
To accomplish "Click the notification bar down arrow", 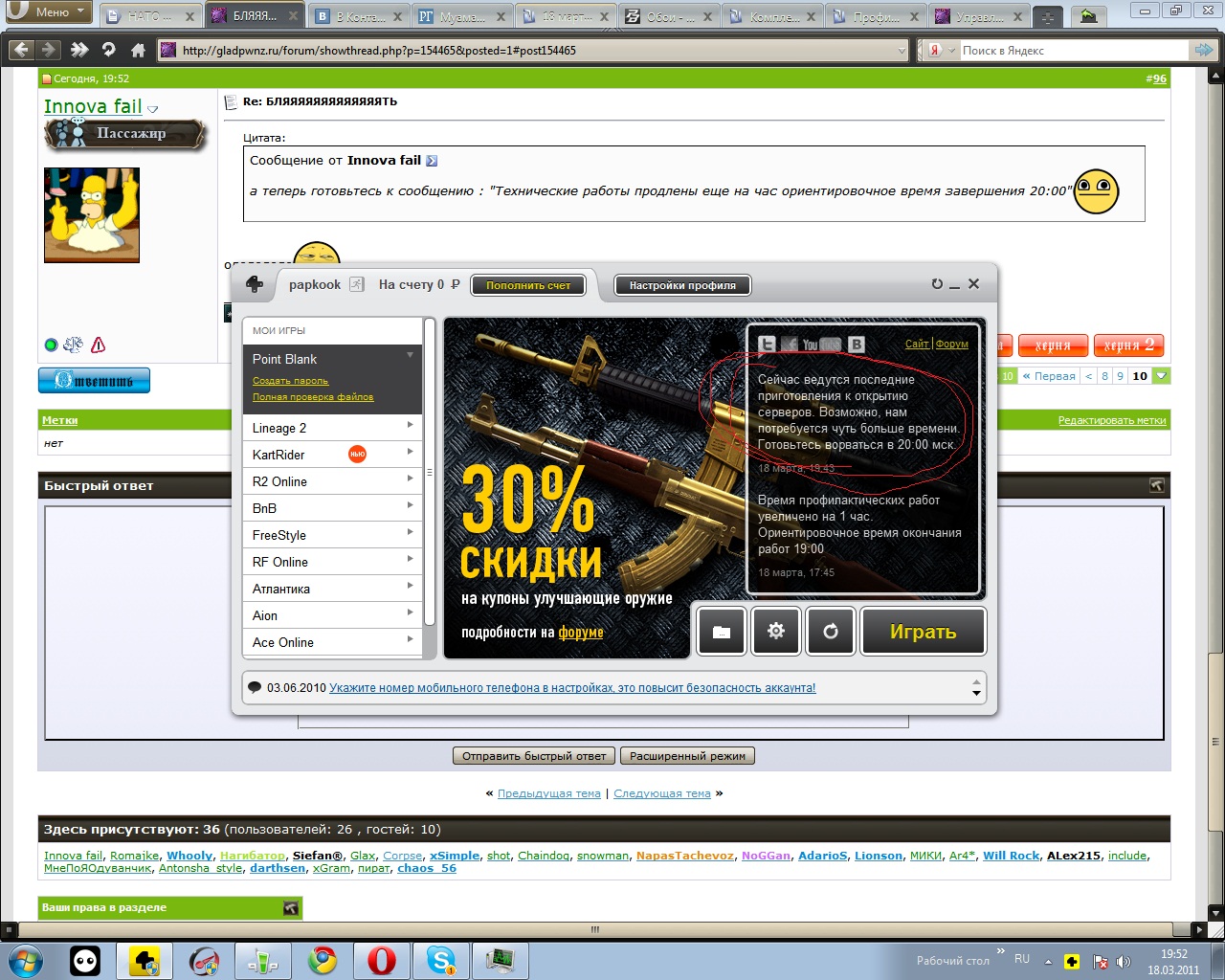I will 976,694.
